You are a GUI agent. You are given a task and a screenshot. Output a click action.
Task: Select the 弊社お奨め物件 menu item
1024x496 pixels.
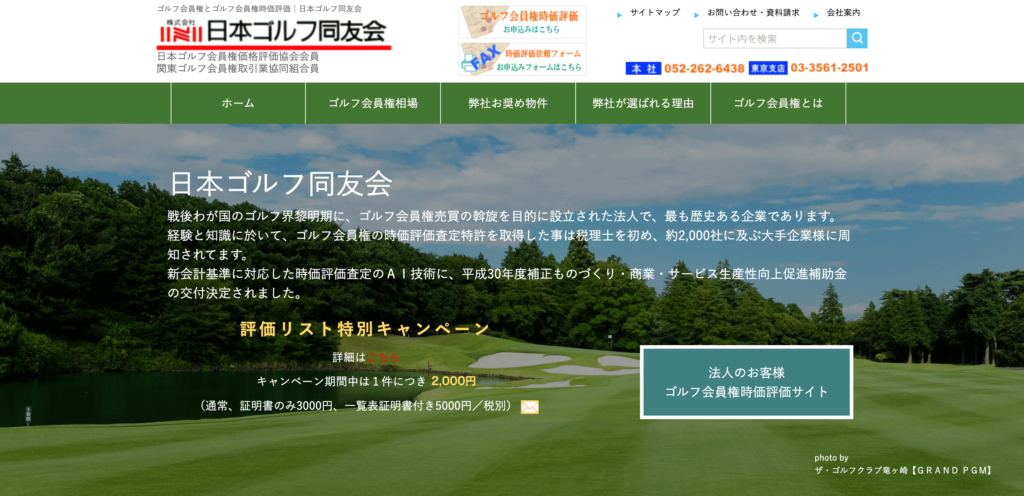pos(508,103)
